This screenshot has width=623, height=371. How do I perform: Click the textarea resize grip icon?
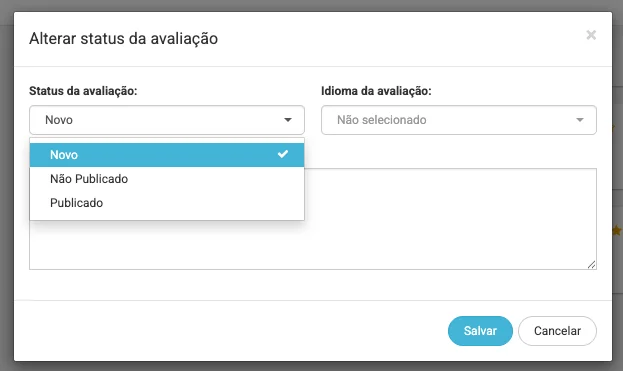(591, 265)
